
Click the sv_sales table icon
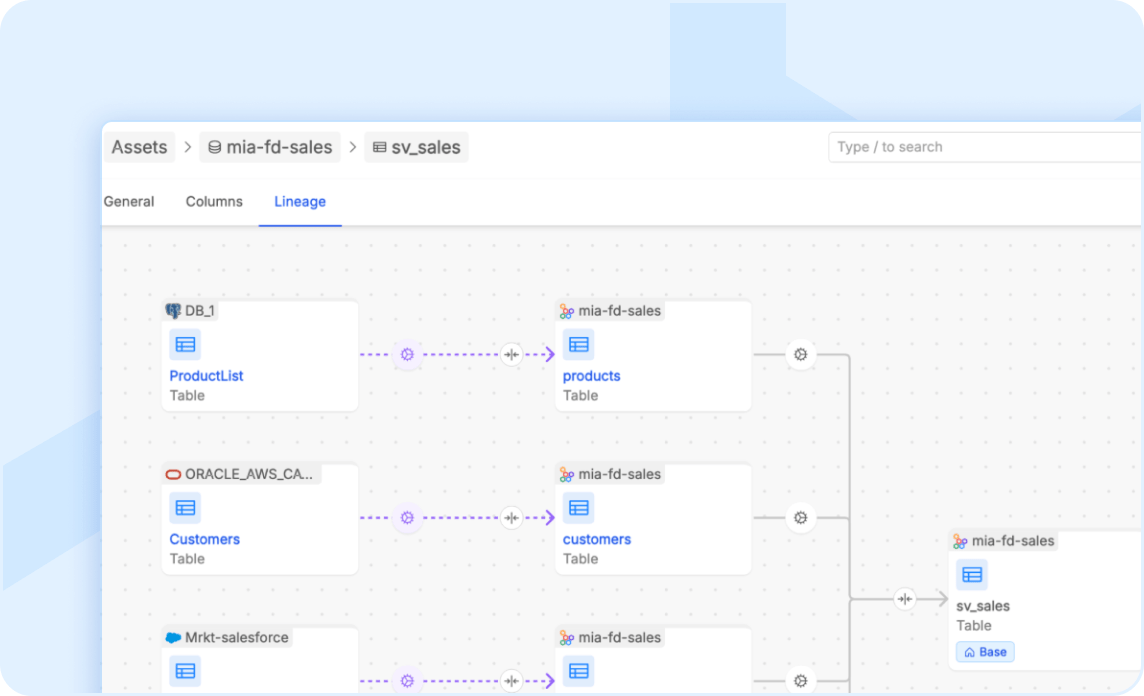coord(972,575)
